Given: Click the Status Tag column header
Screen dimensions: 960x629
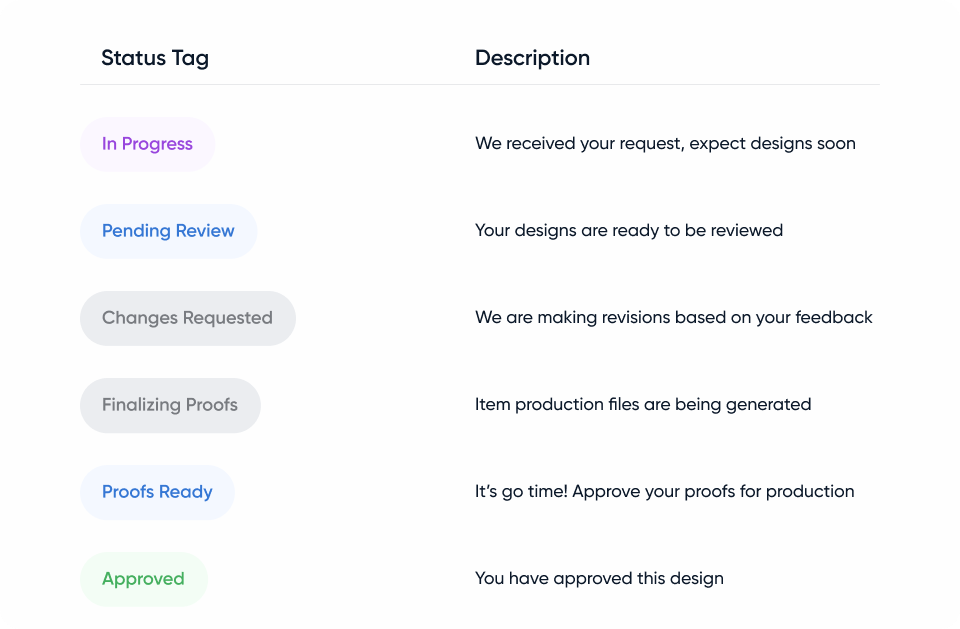Looking at the screenshot, I should coord(155,58).
